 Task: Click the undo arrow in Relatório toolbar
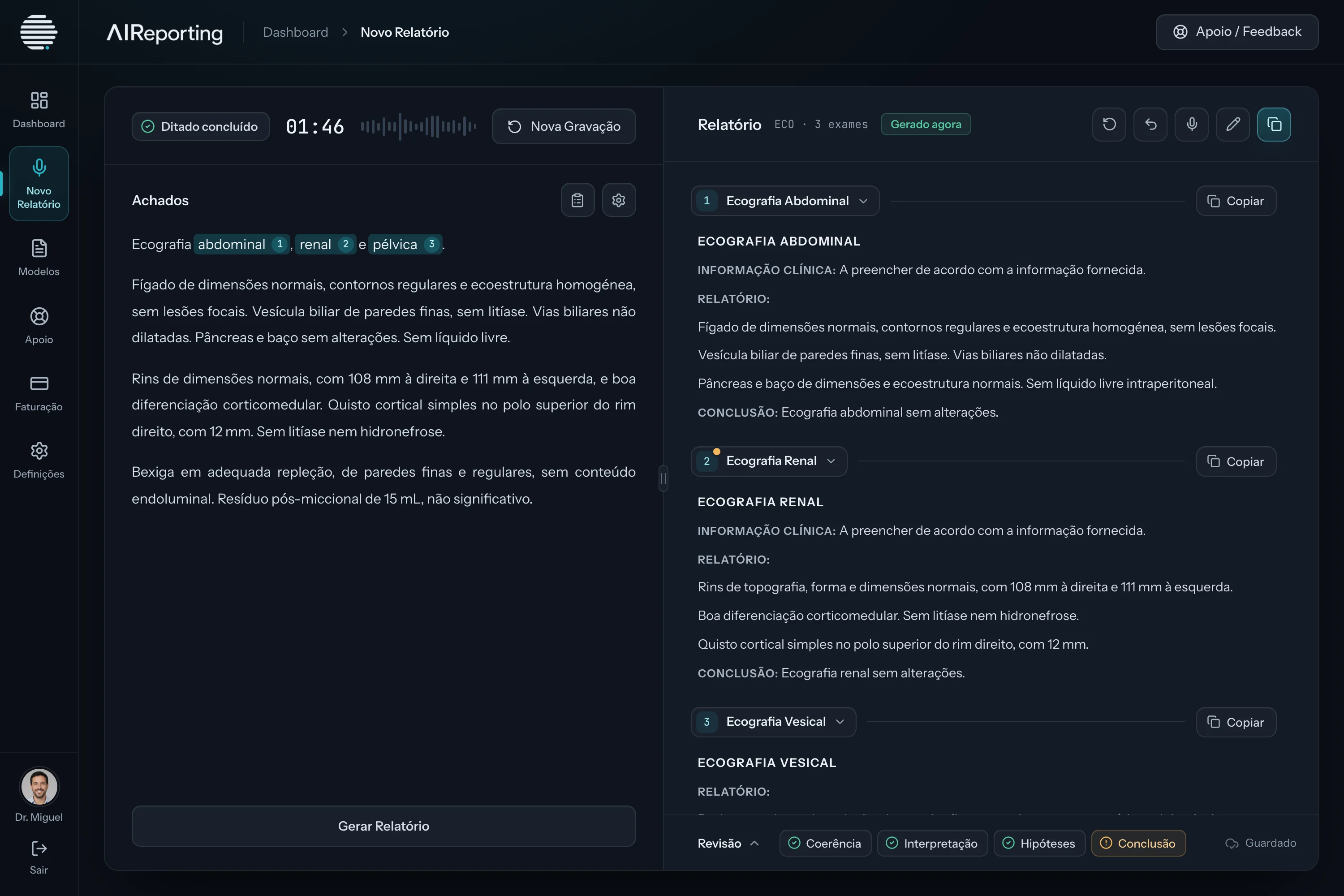(x=1150, y=124)
